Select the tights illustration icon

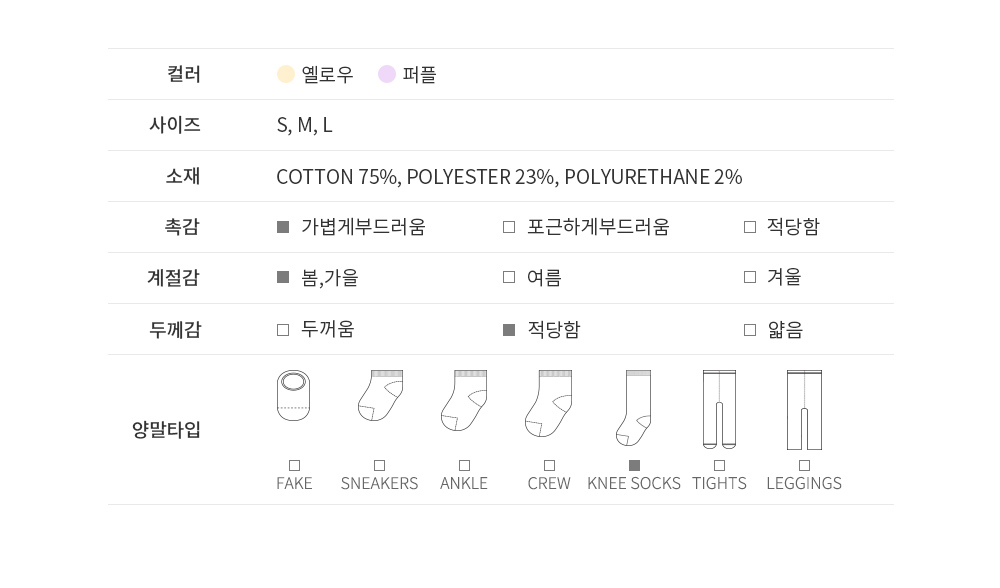tap(719, 410)
